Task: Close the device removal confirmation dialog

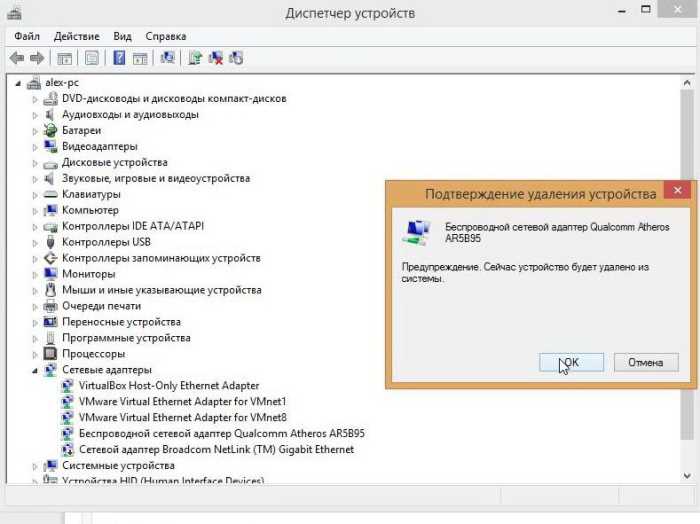Action: pyautogui.click(x=679, y=191)
